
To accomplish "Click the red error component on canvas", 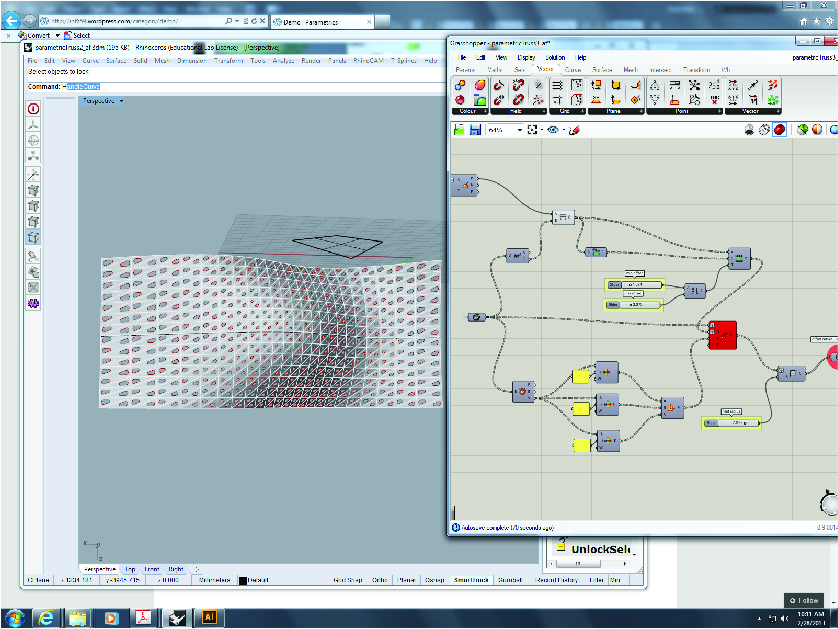I will (x=722, y=336).
